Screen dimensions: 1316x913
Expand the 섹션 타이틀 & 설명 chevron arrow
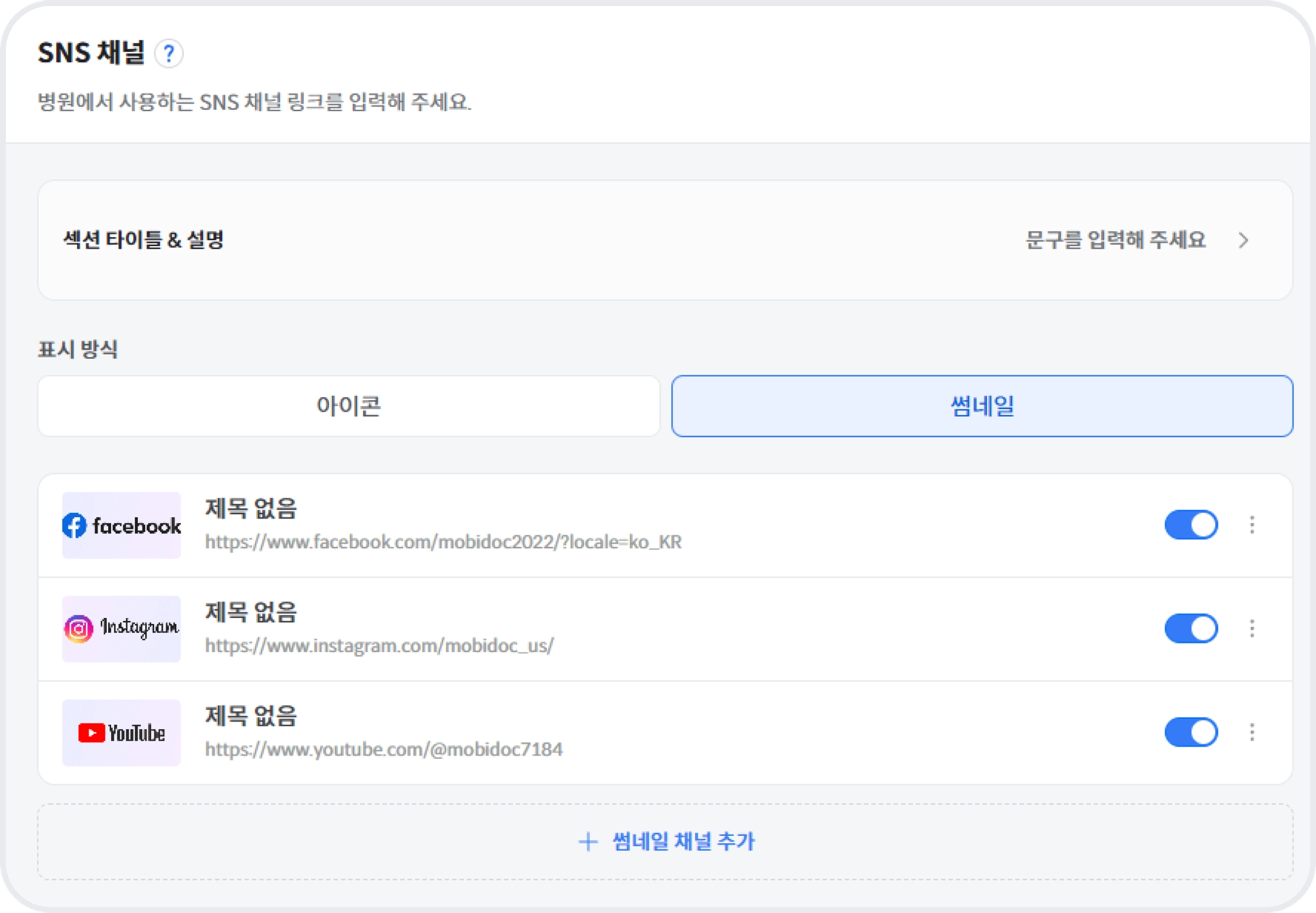(x=1243, y=240)
